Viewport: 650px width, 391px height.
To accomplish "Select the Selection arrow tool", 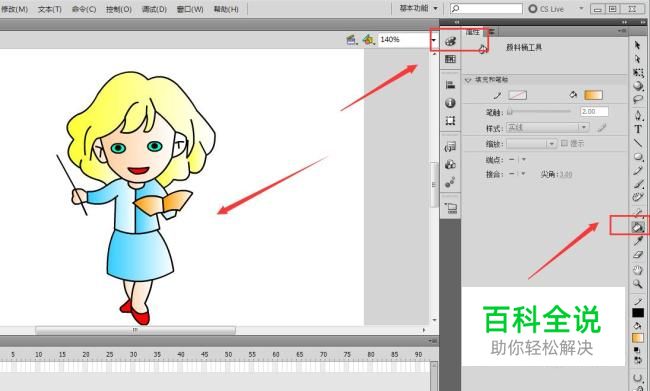I will click(x=638, y=45).
